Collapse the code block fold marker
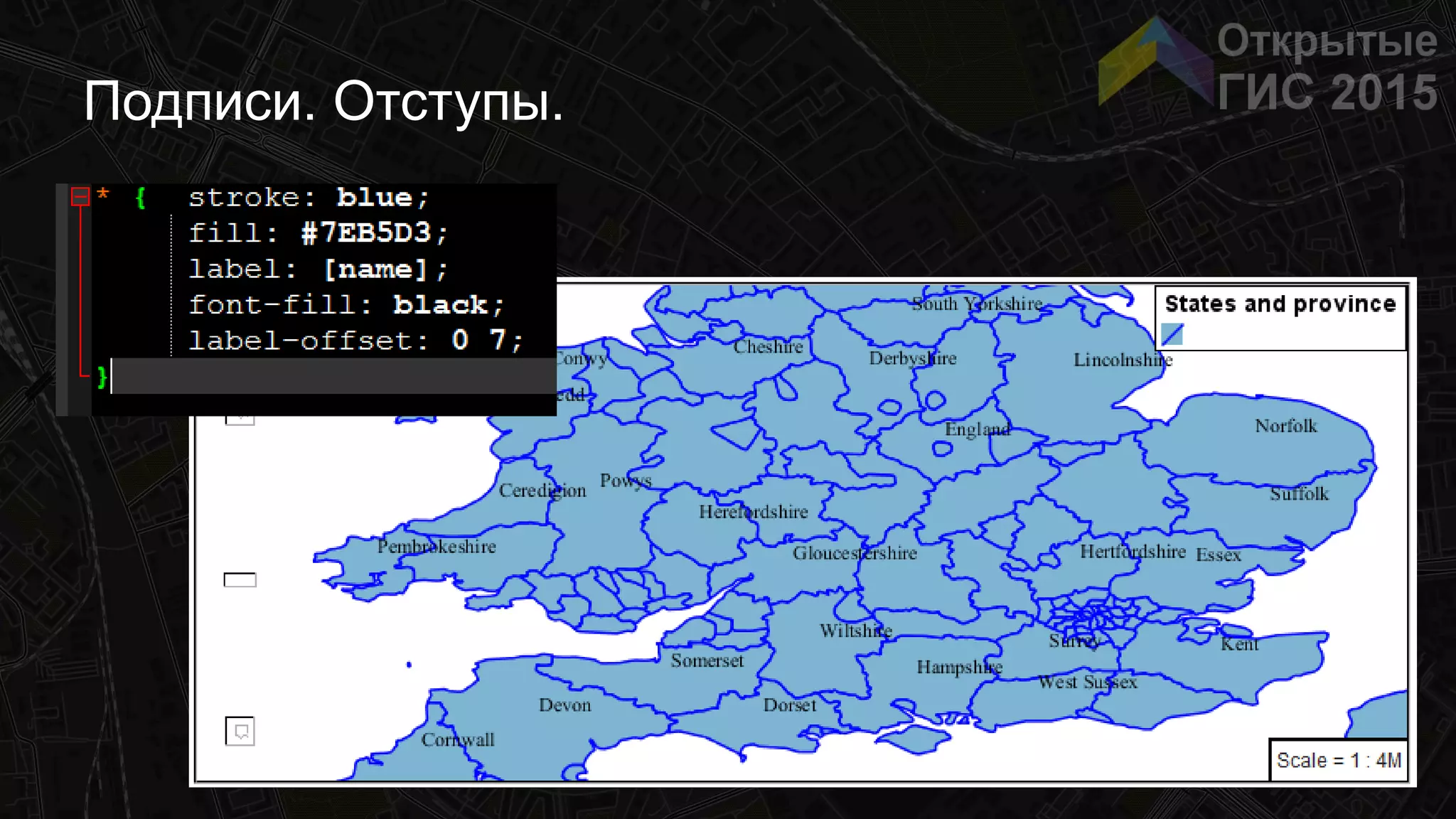Screen dimensions: 1456x819 pyautogui.click(x=80, y=196)
